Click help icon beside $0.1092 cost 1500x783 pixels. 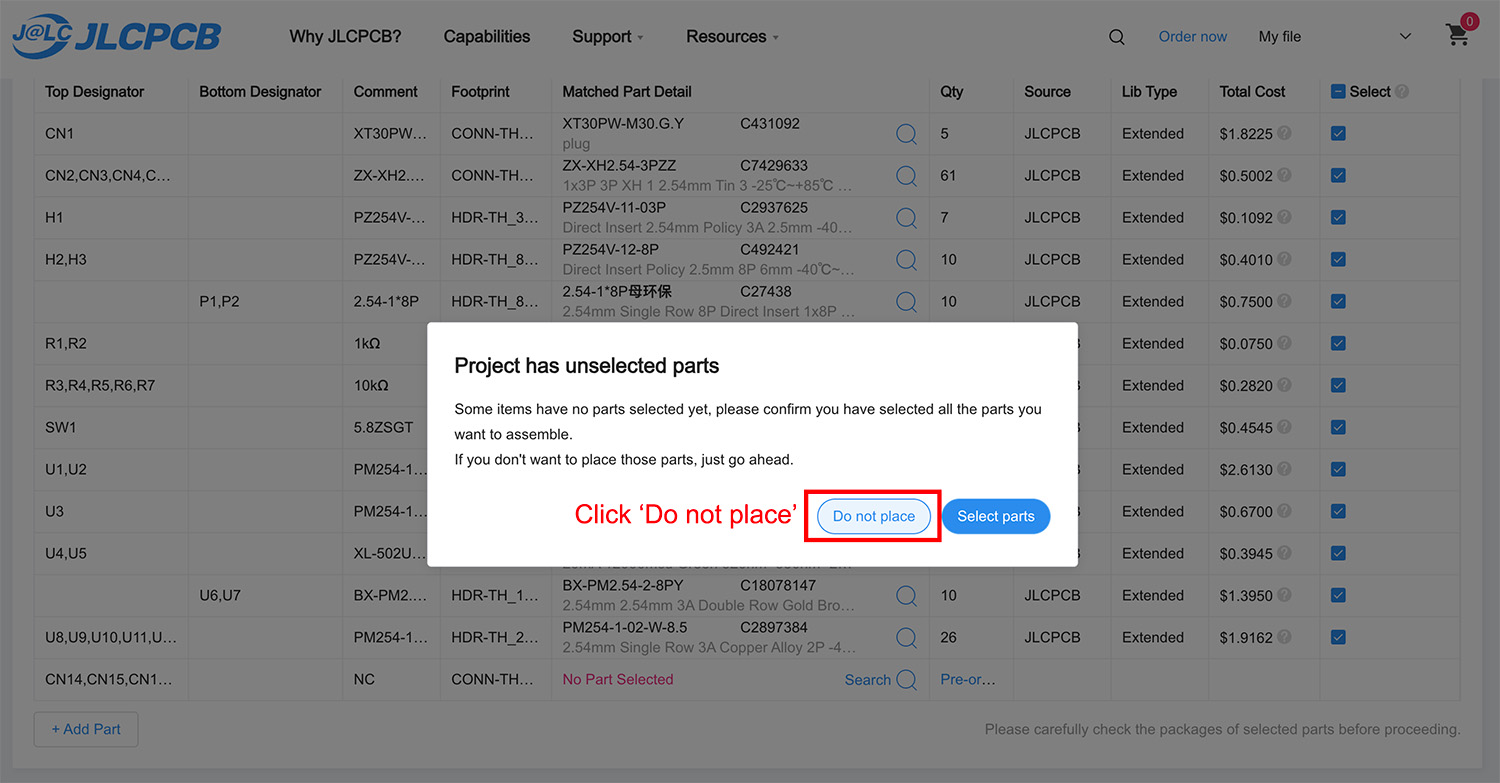[1284, 217]
